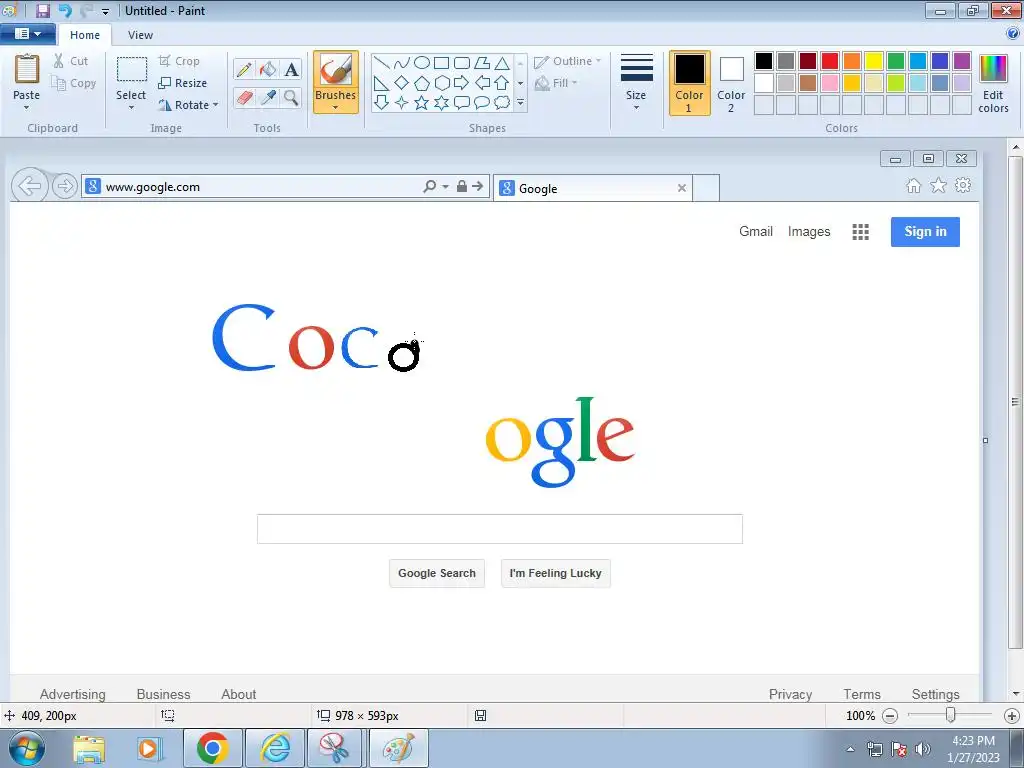Pick the orange color swatch

coord(852,61)
